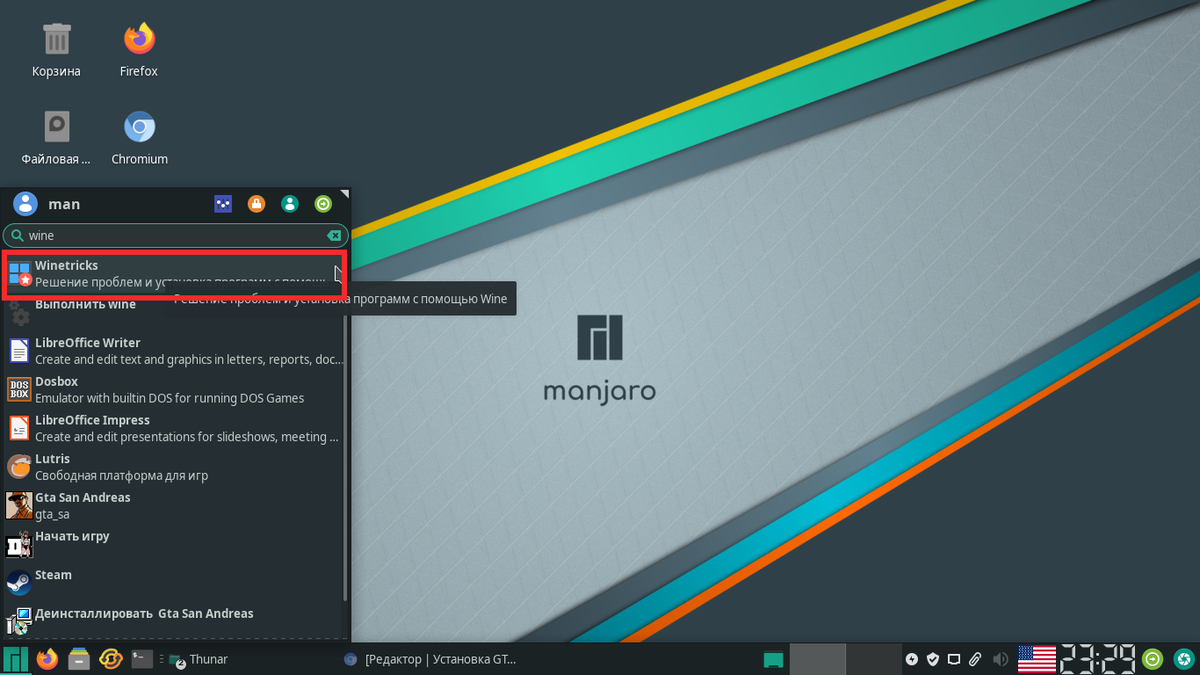Open the teal screenshot shutter panel icon
The image size is (1200, 675).
[1184, 659]
